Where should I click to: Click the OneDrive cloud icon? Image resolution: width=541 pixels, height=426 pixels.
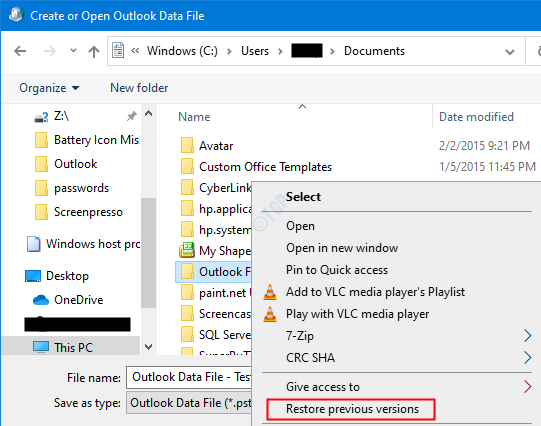click(x=41, y=300)
